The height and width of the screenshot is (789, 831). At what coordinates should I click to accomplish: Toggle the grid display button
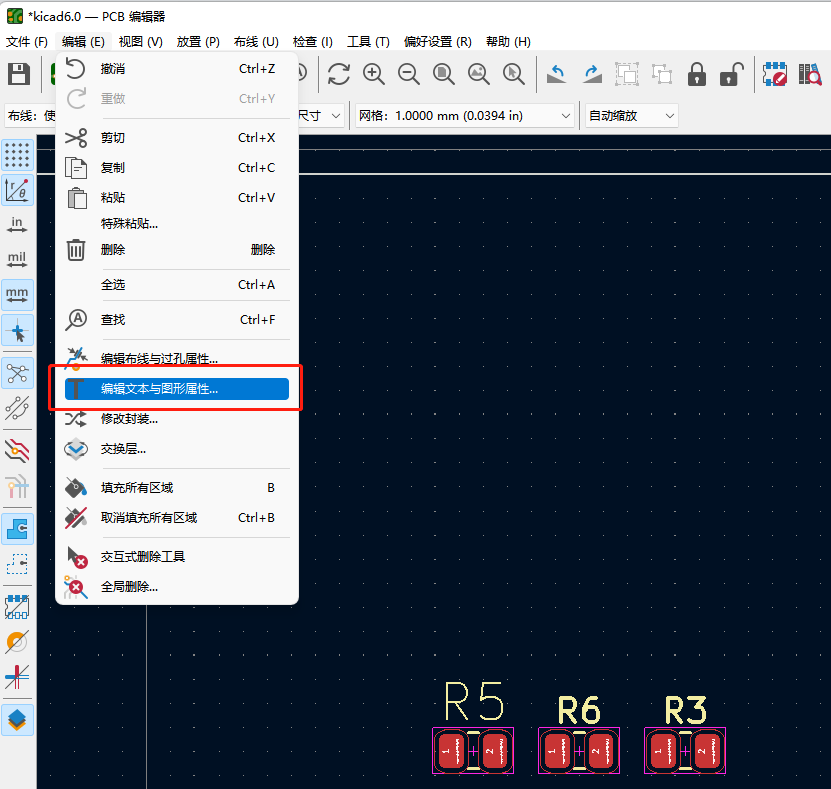17,155
